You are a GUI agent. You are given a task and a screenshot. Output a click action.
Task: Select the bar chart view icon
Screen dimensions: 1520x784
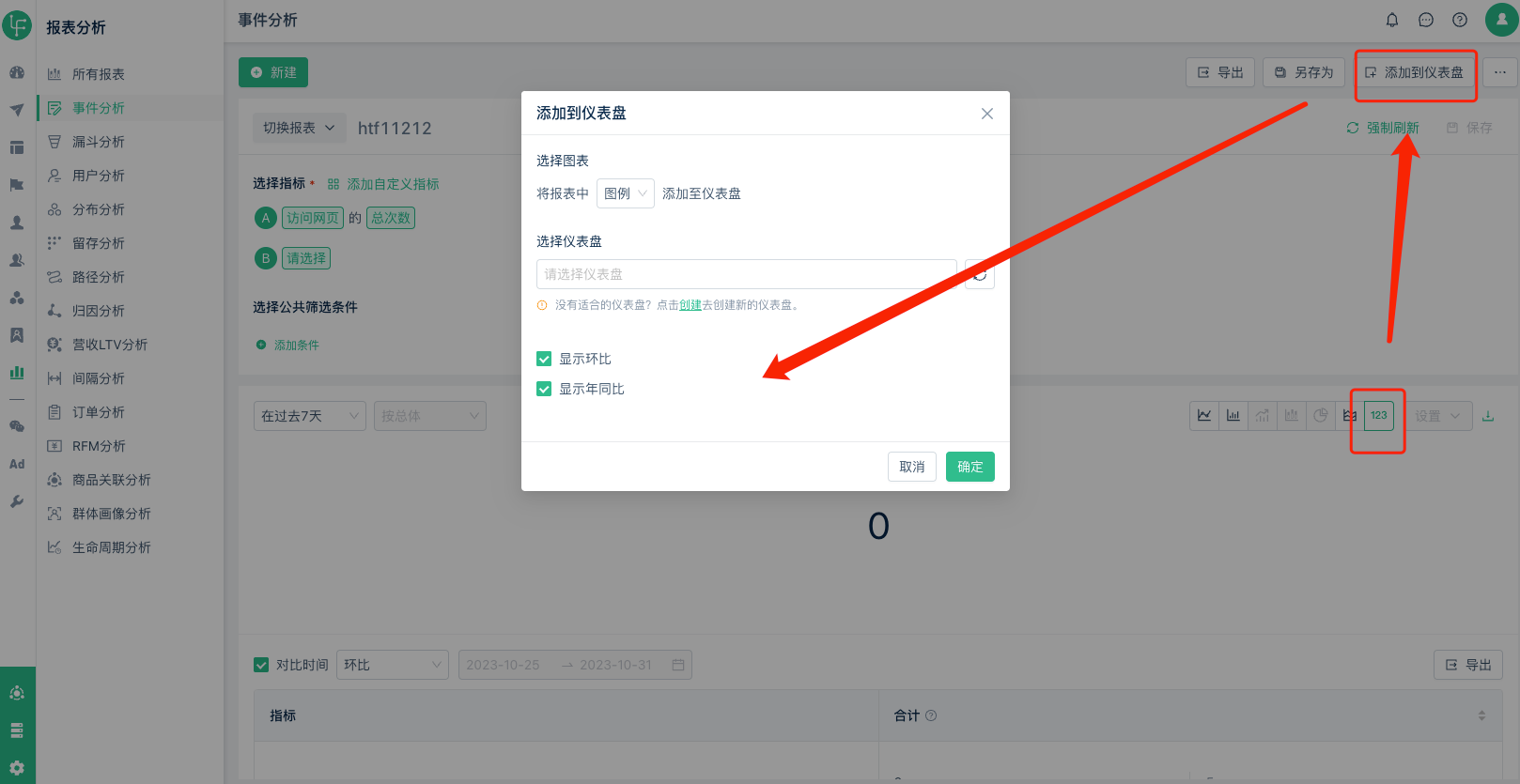[x=1233, y=416]
